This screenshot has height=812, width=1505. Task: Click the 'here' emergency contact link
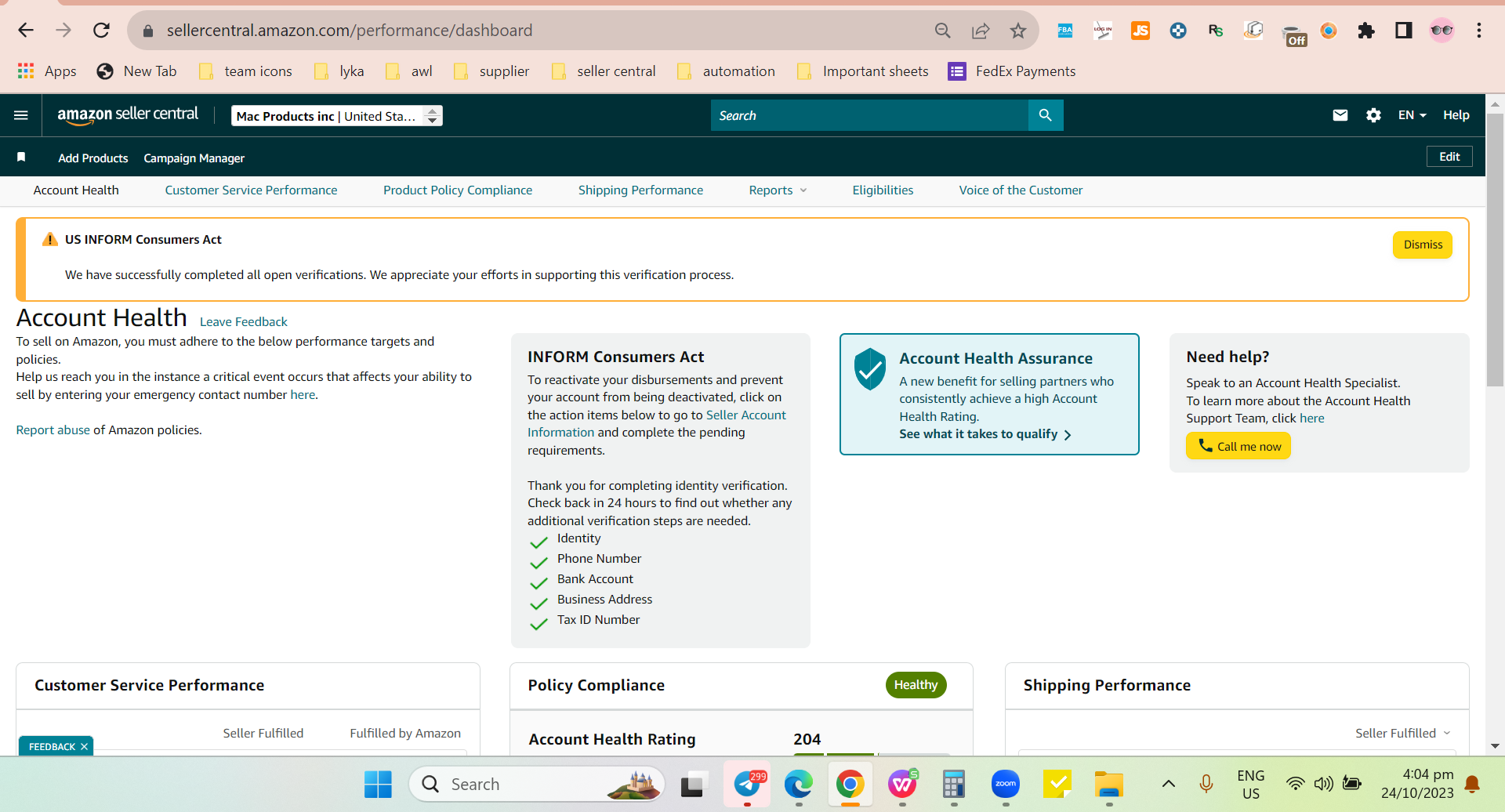(x=303, y=395)
